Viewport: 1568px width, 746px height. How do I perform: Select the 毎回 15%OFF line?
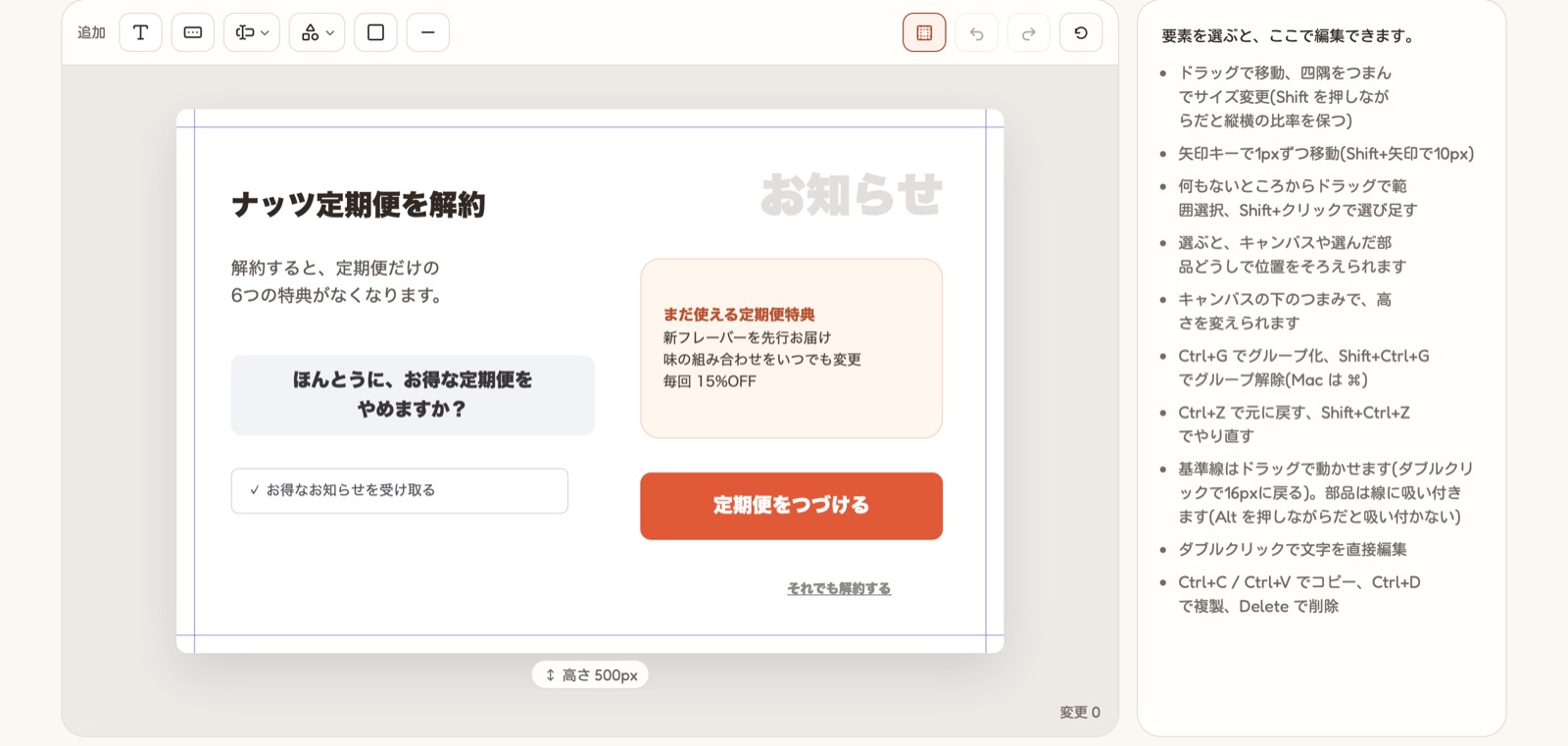[x=710, y=381]
